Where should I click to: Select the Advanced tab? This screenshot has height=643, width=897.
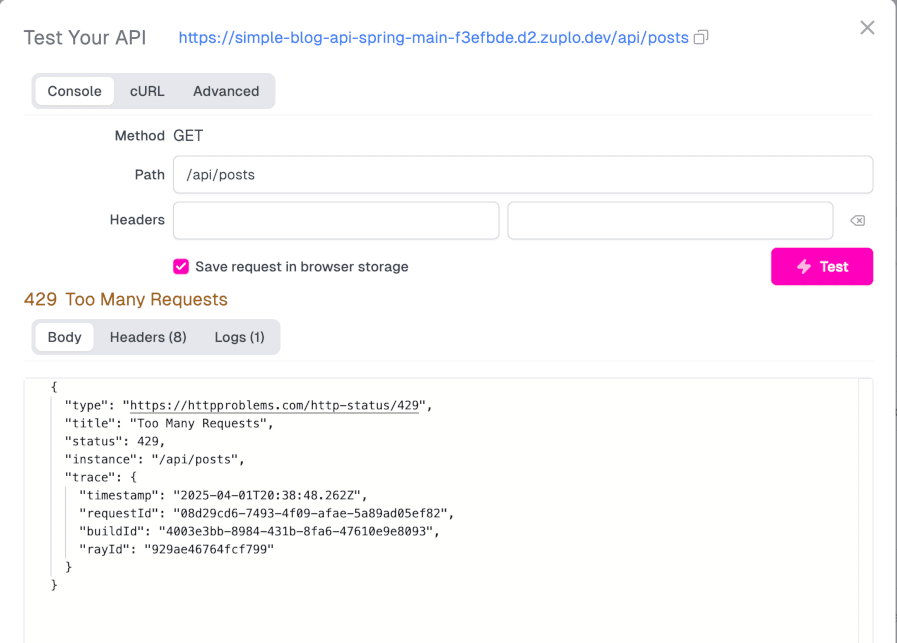(226, 91)
